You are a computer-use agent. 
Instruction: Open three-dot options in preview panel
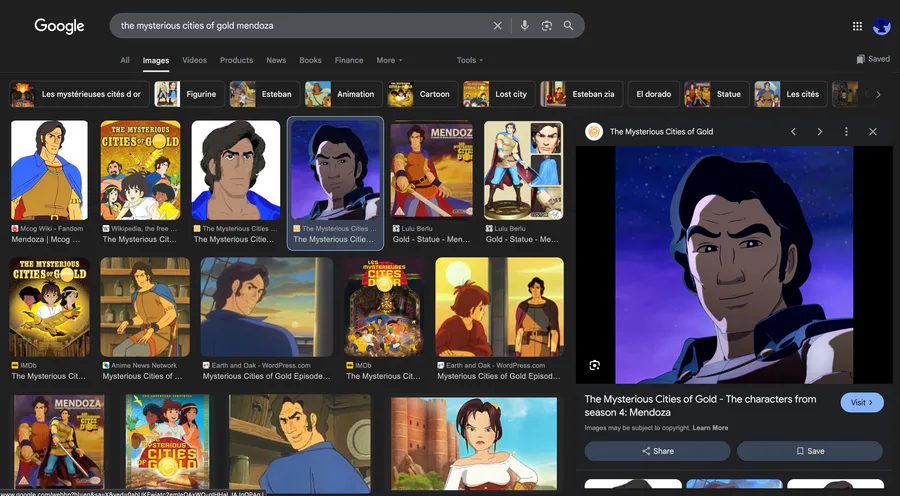846,131
